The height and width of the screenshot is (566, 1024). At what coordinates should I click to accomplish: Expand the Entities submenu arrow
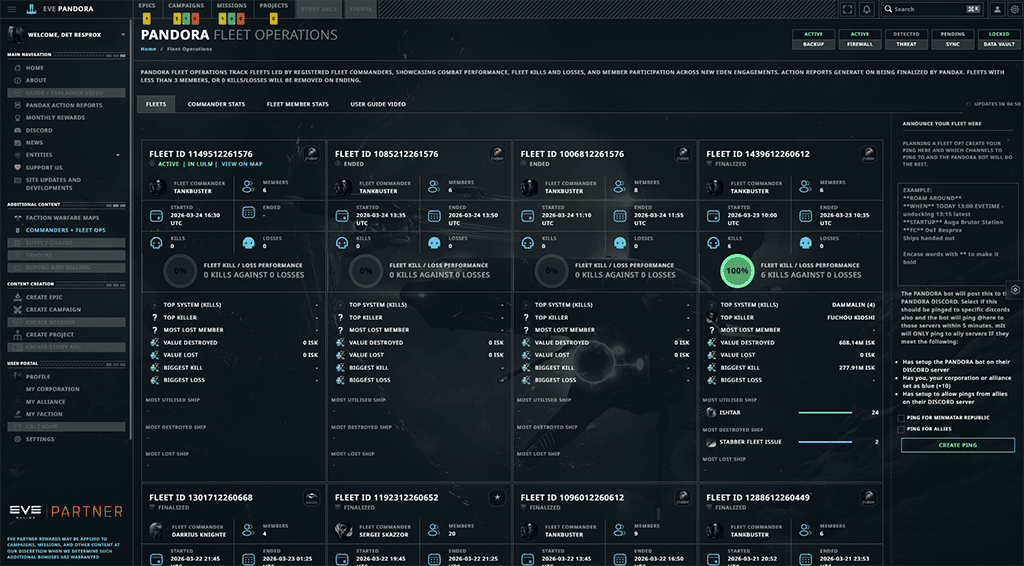118,155
